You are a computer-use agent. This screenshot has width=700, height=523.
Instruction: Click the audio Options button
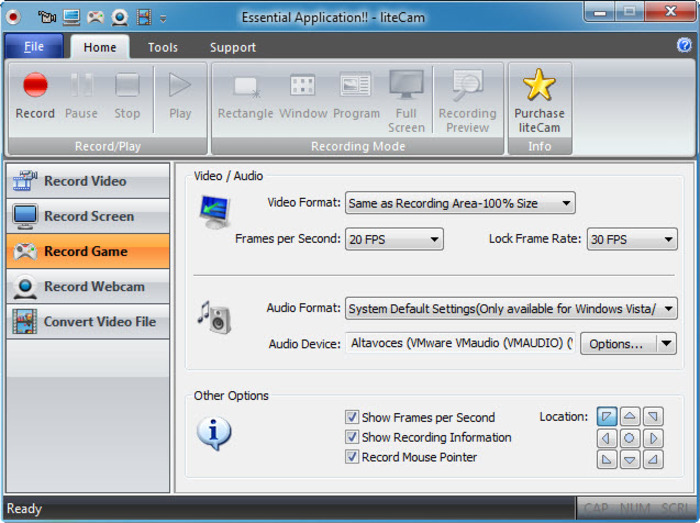[x=616, y=344]
